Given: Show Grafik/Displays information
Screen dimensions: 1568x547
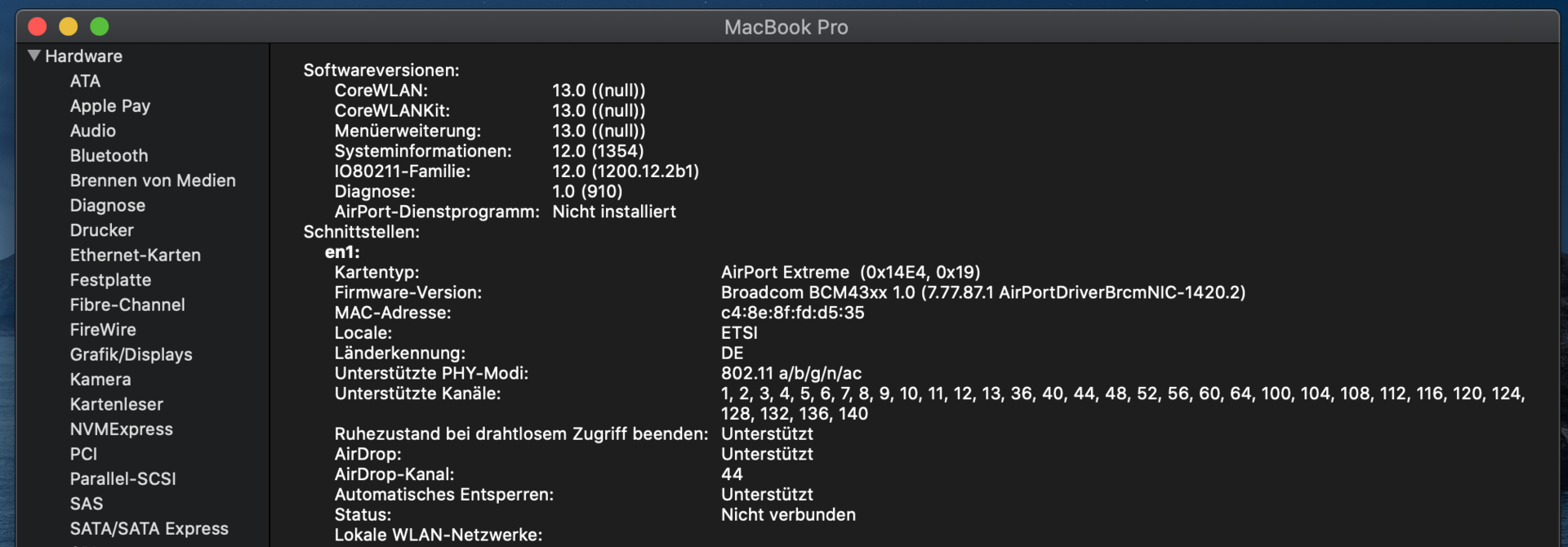Looking at the screenshot, I should [131, 355].
